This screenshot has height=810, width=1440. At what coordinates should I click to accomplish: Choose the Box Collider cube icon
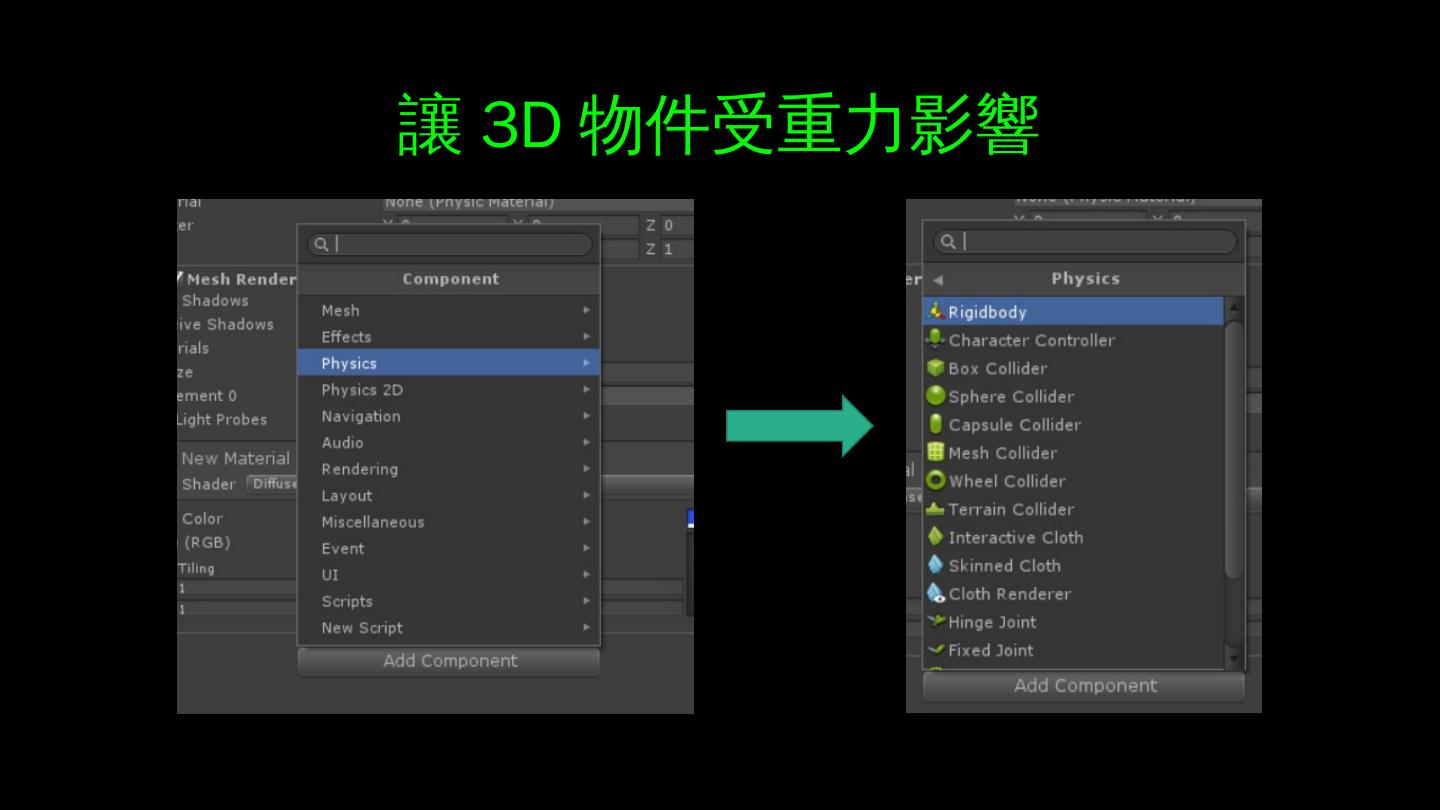(936, 368)
